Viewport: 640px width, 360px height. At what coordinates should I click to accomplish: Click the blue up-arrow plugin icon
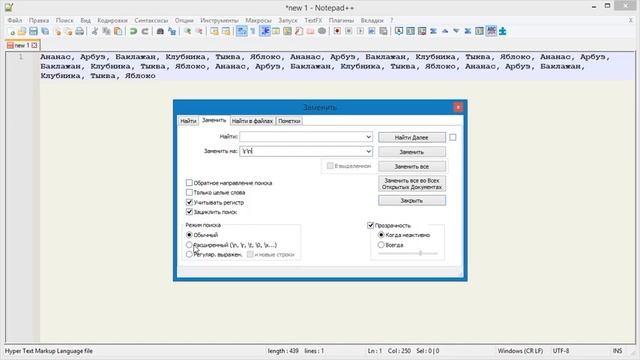445,31
